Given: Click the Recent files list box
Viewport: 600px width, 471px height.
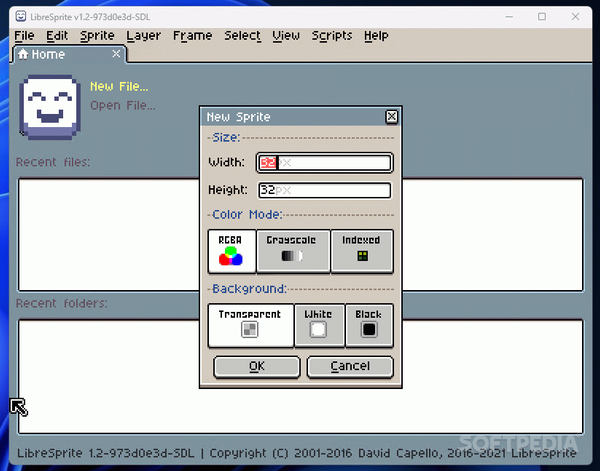Looking at the screenshot, I should 300,235.
